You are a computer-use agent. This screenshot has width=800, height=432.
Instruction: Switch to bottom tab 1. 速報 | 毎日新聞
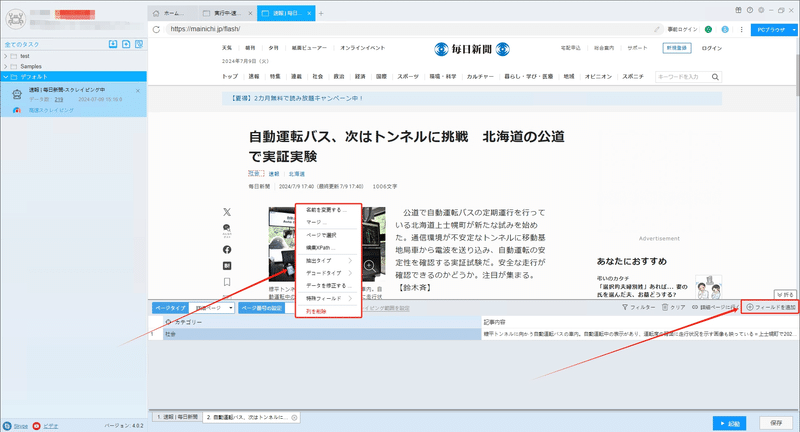pos(177,417)
